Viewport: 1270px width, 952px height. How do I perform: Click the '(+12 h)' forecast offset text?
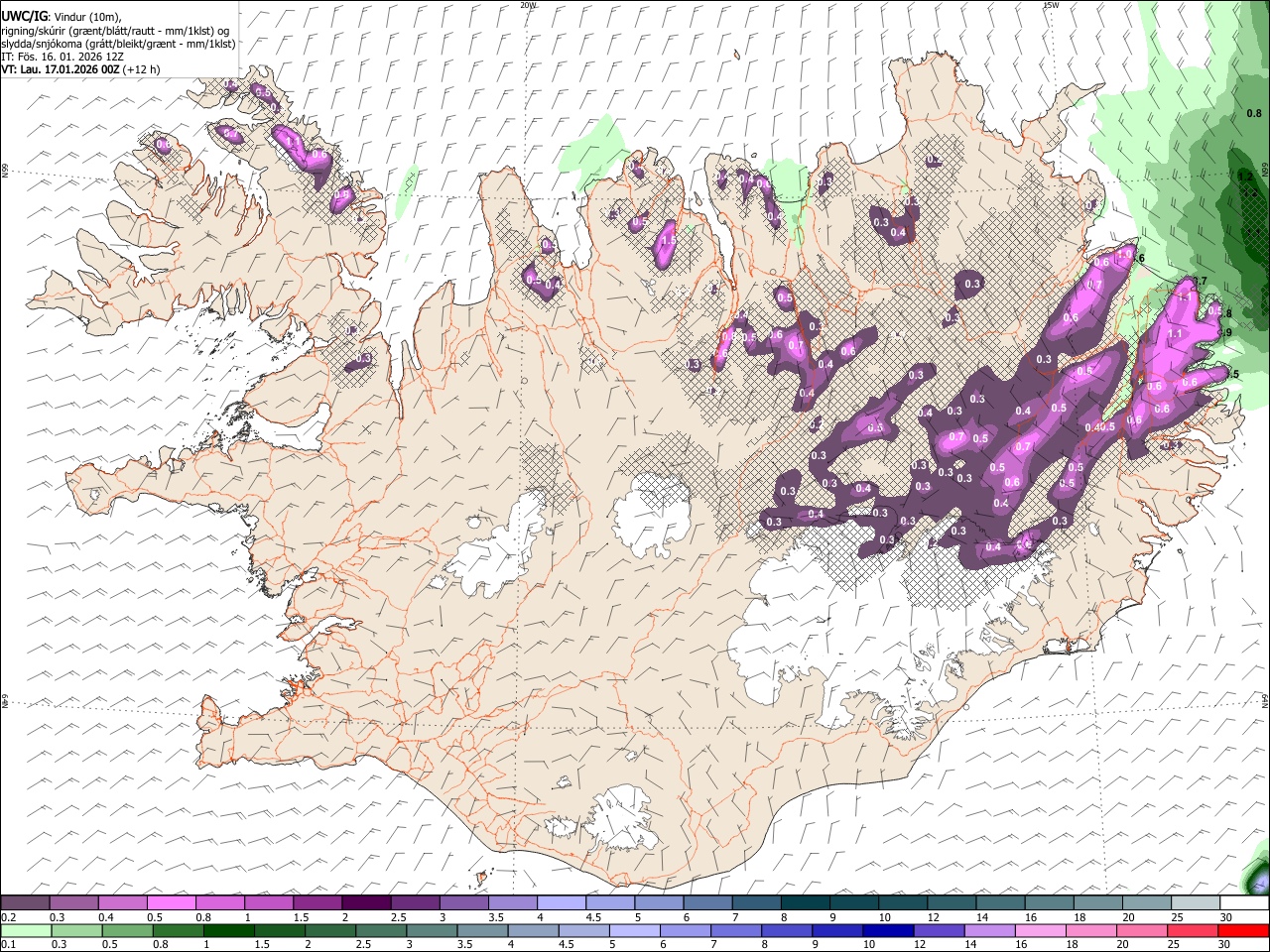[142, 69]
